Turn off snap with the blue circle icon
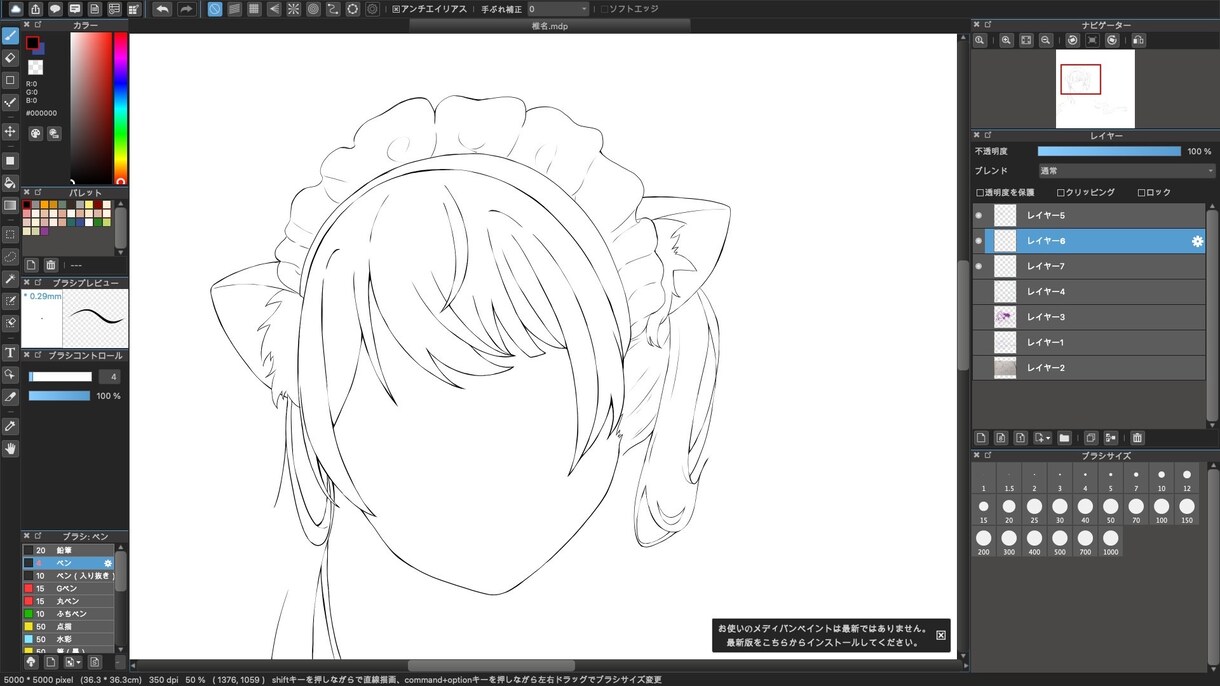The image size is (1220, 686). (215, 9)
